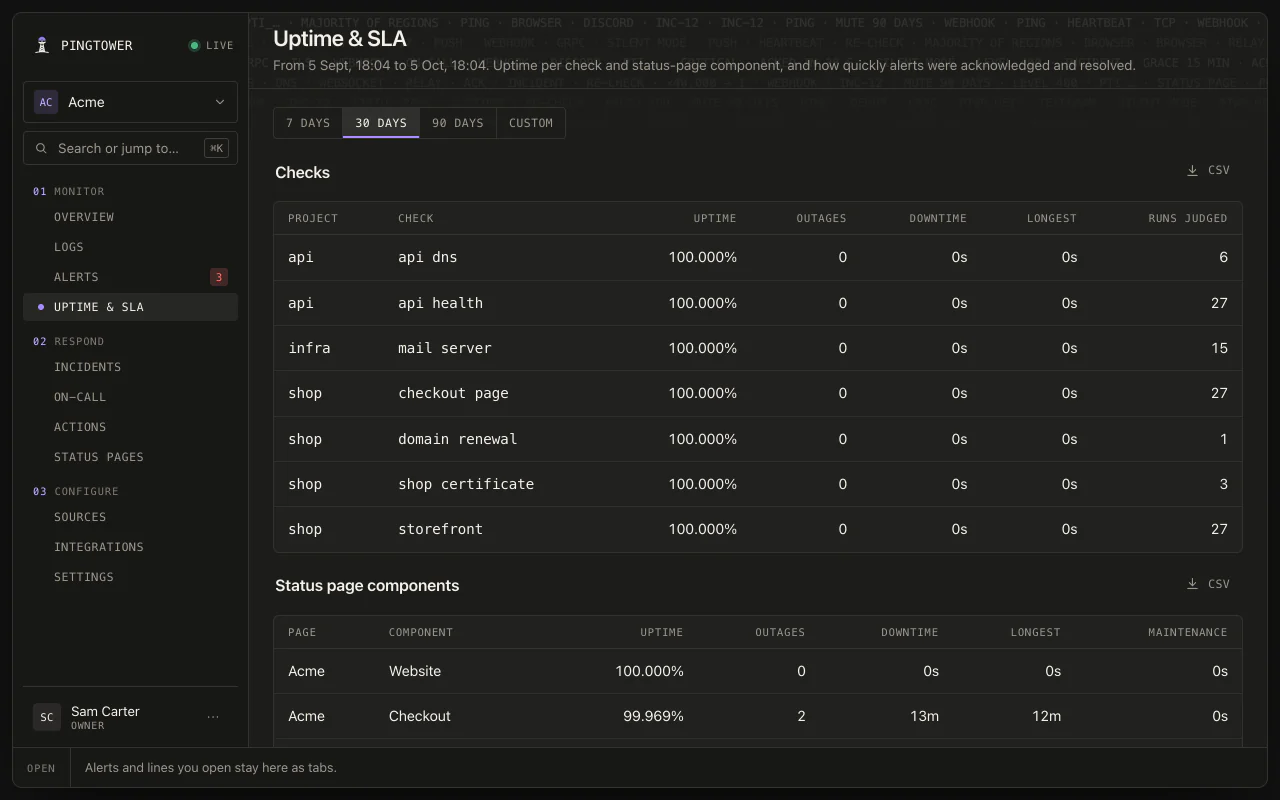Open Overview in the sidebar
The image size is (1280, 800).
(130, 217)
